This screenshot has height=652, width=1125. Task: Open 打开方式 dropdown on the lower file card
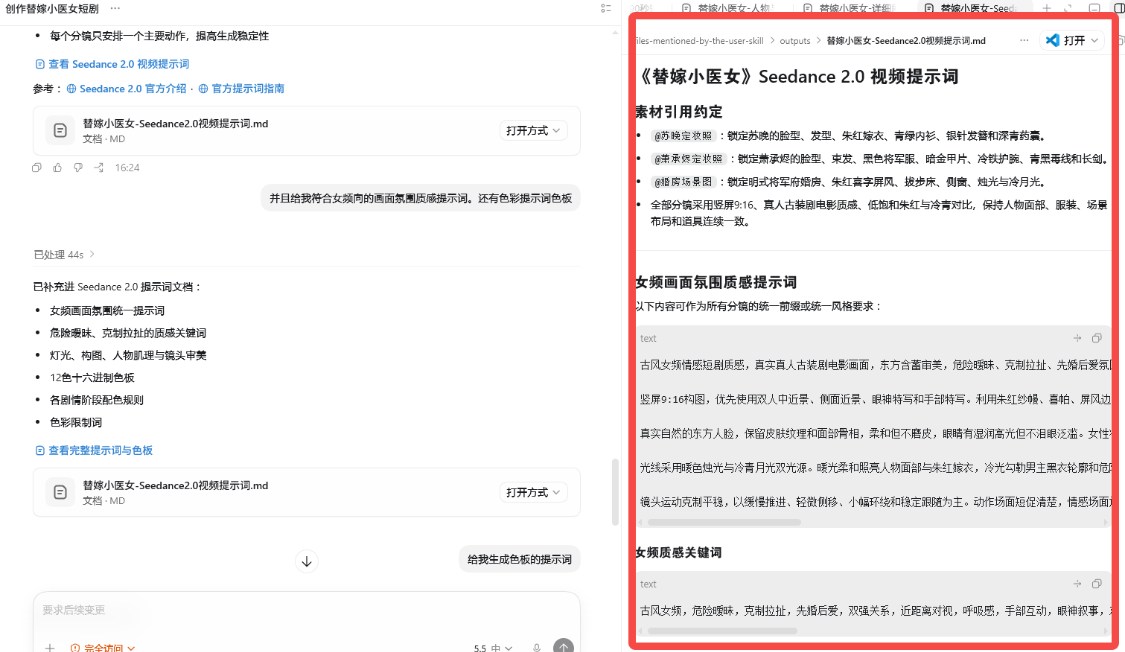click(x=532, y=492)
